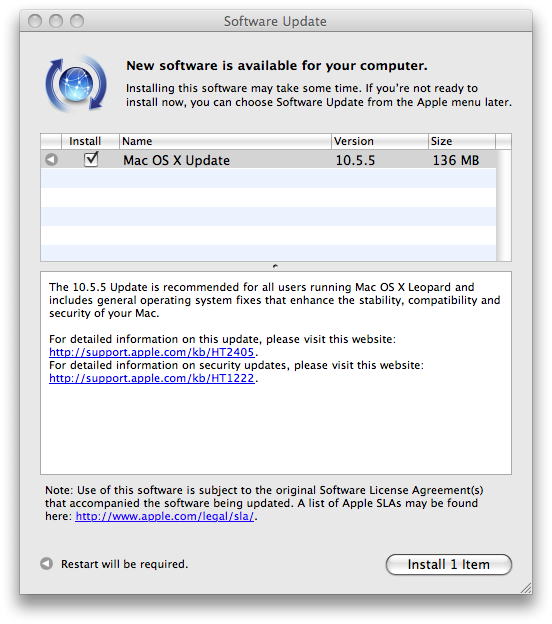Click the Software Update globe icon
The width and height of the screenshot is (552, 624).
tap(76, 84)
